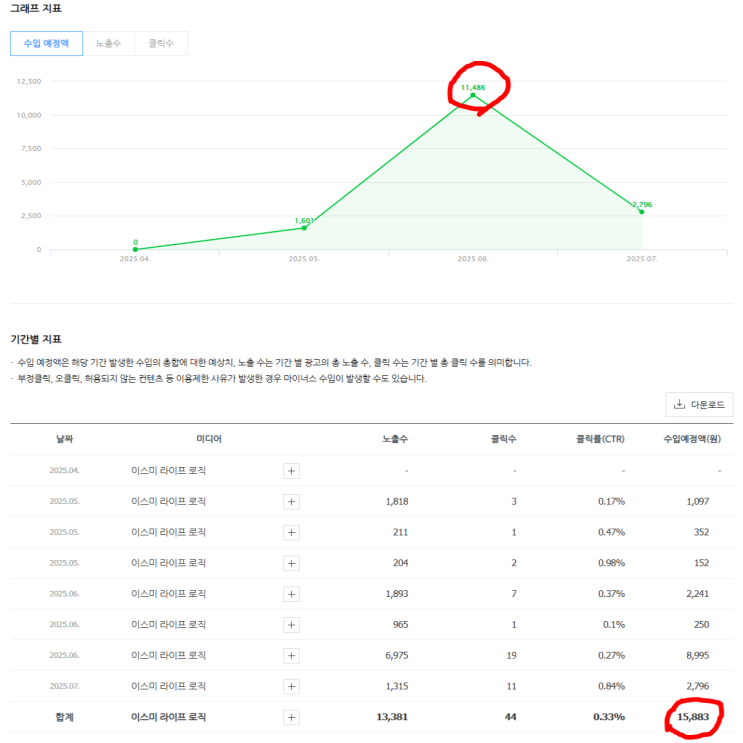Click the 기간별 지표 heading

pos(36,339)
